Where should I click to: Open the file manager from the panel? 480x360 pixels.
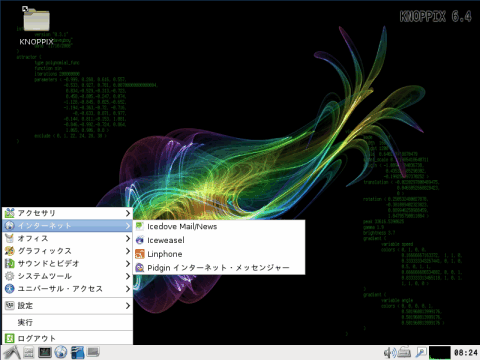(29, 352)
